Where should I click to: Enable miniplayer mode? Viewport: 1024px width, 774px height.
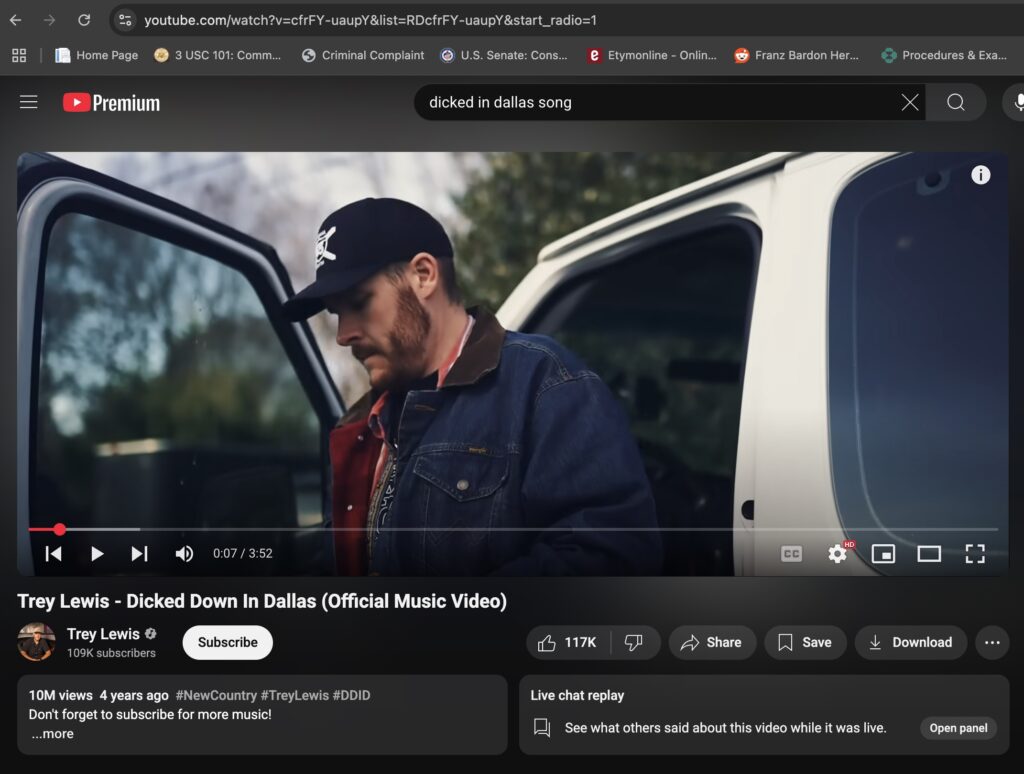point(883,553)
